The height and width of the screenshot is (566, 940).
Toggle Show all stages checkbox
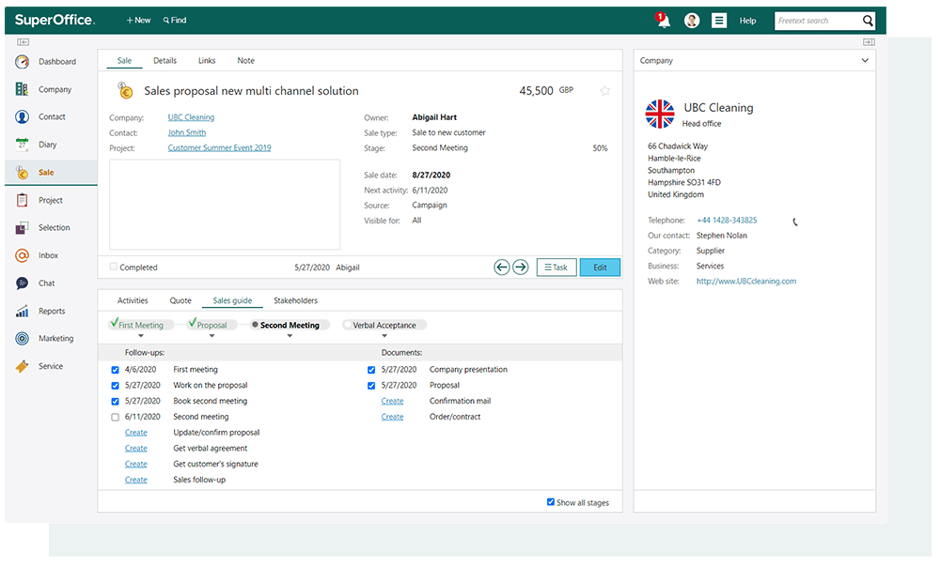coord(550,502)
